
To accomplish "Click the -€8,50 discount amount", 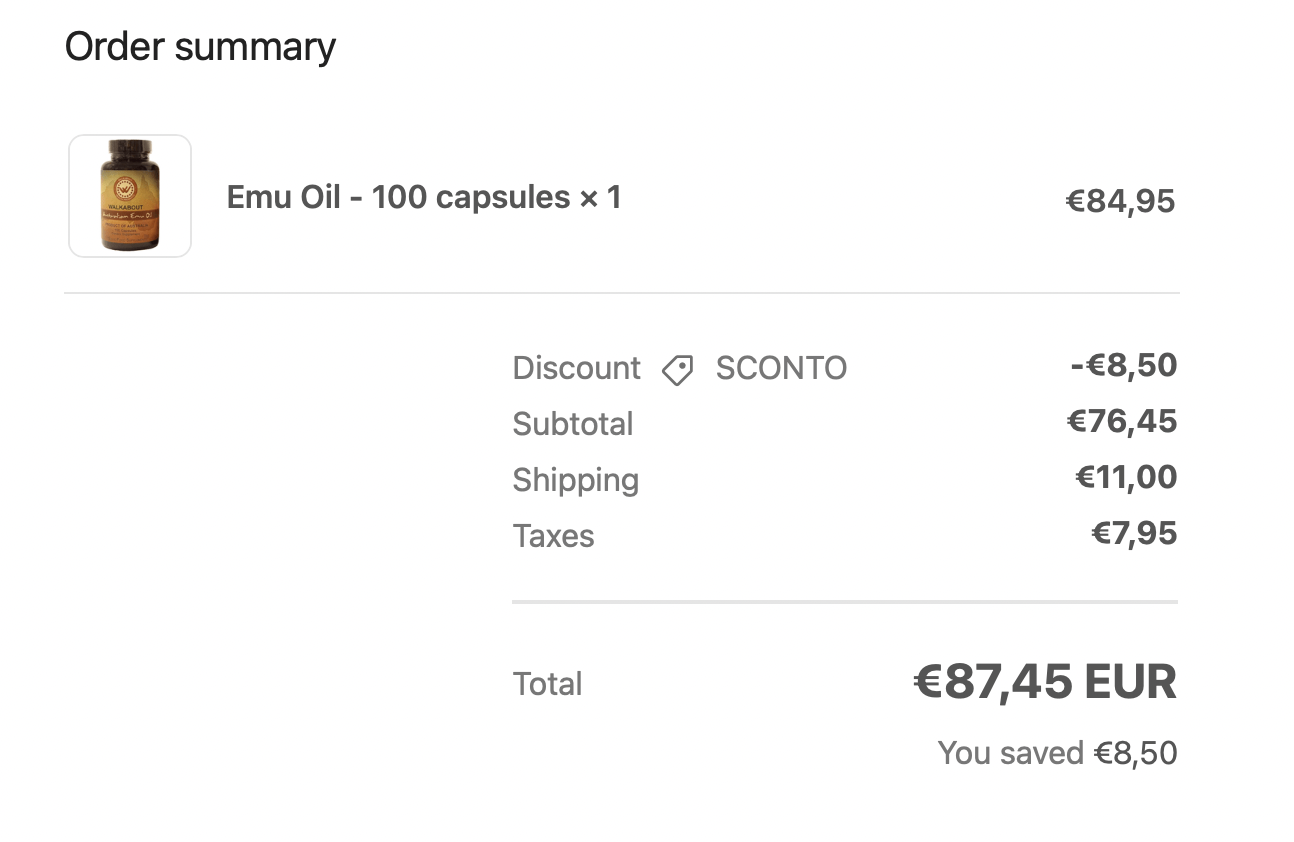I will pos(1123,365).
